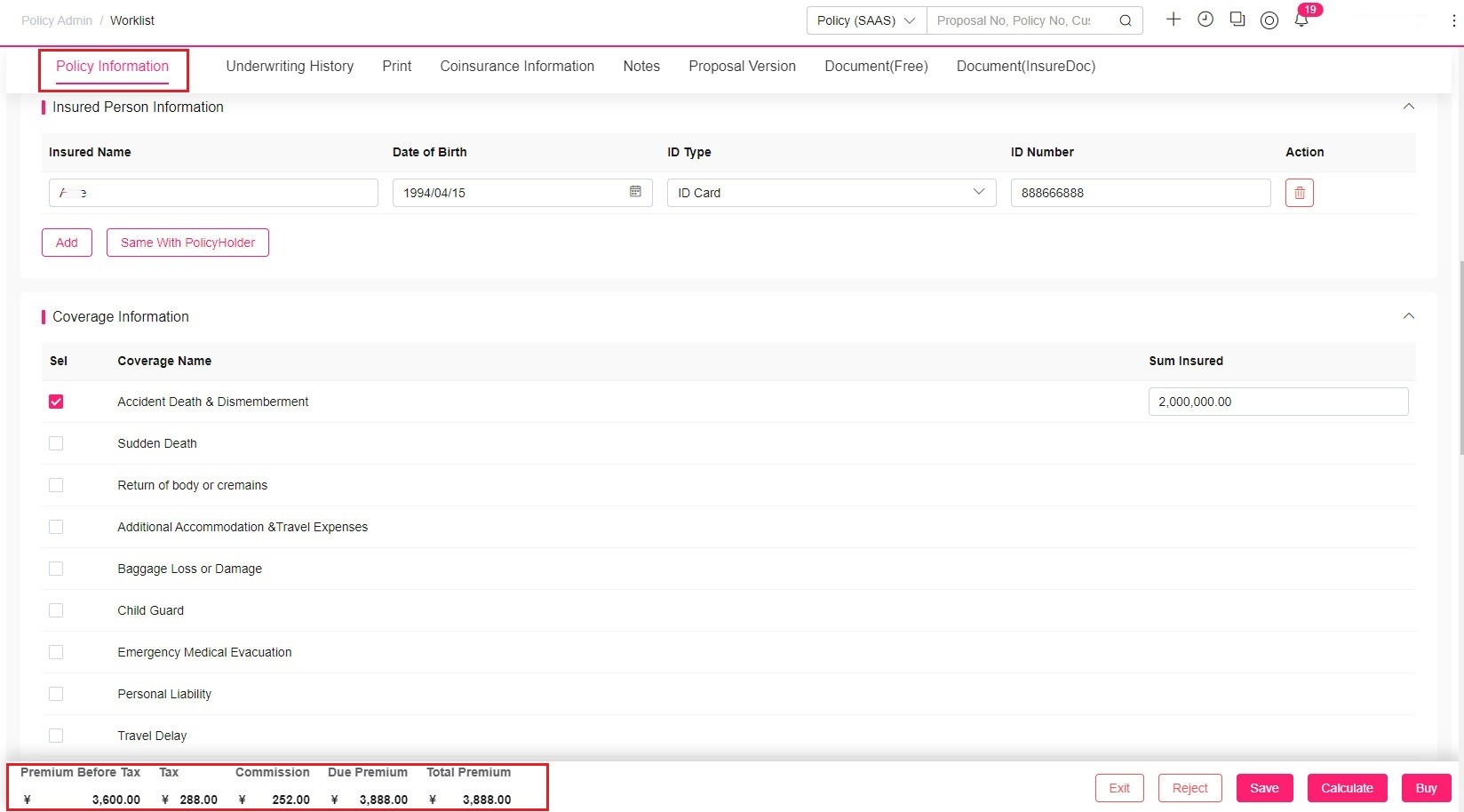The height and width of the screenshot is (812, 1464).
Task: Open notifications bell icon
Action: click(1301, 20)
